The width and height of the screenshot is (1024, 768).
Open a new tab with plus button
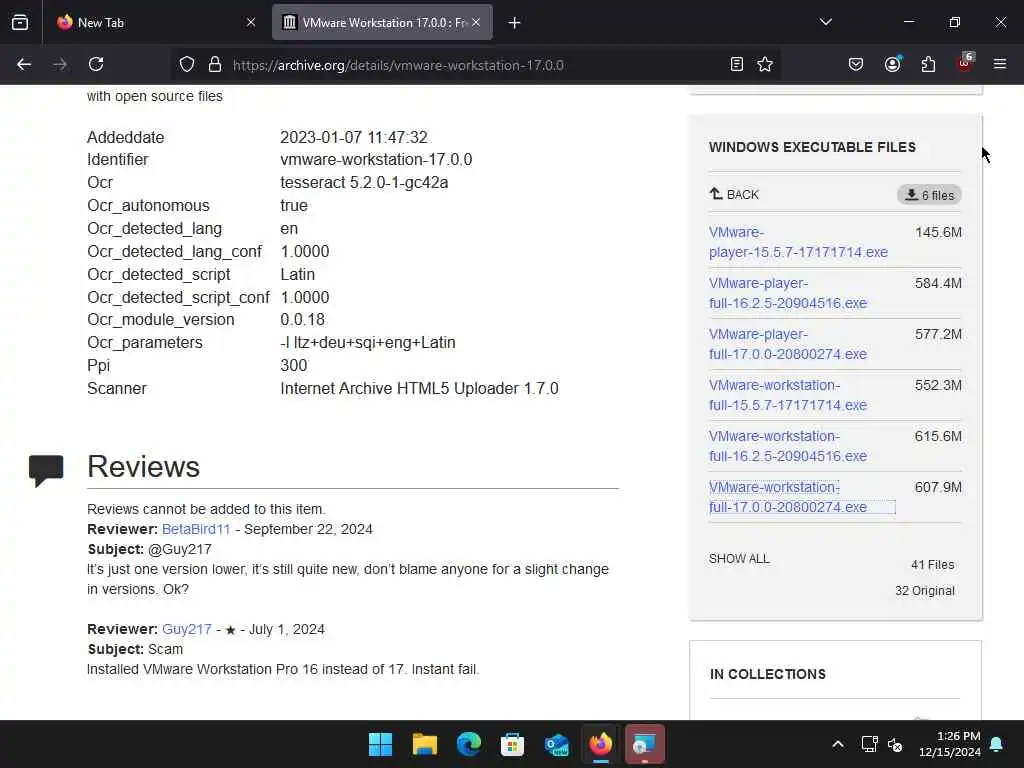(515, 23)
